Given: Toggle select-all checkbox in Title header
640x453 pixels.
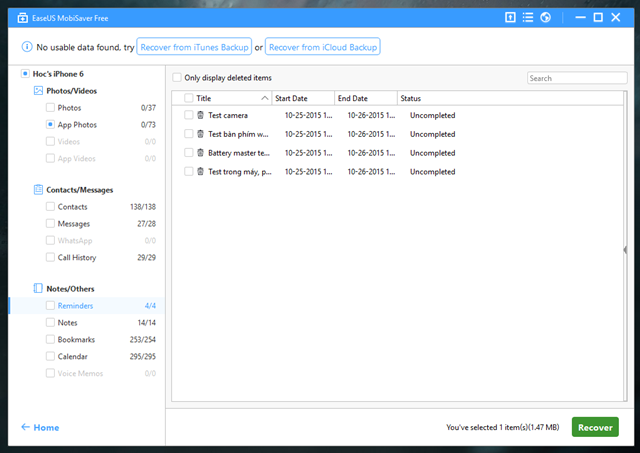Looking at the screenshot, I should tap(189, 98).
